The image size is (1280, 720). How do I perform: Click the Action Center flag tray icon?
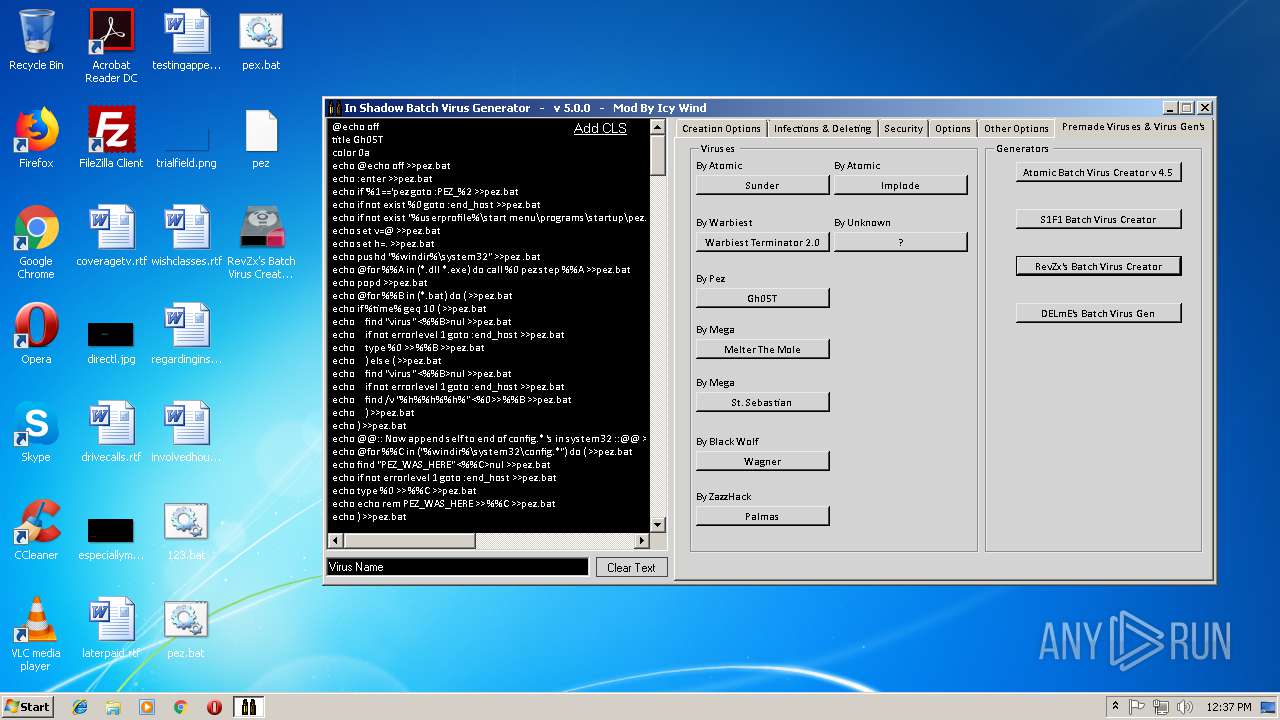[x=1137, y=707]
